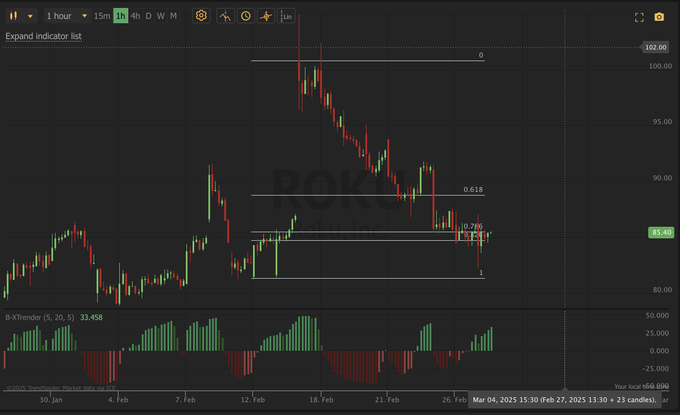The image size is (680, 415).
Task: Click the 80.00 price axis label
Action: pos(662,290)
